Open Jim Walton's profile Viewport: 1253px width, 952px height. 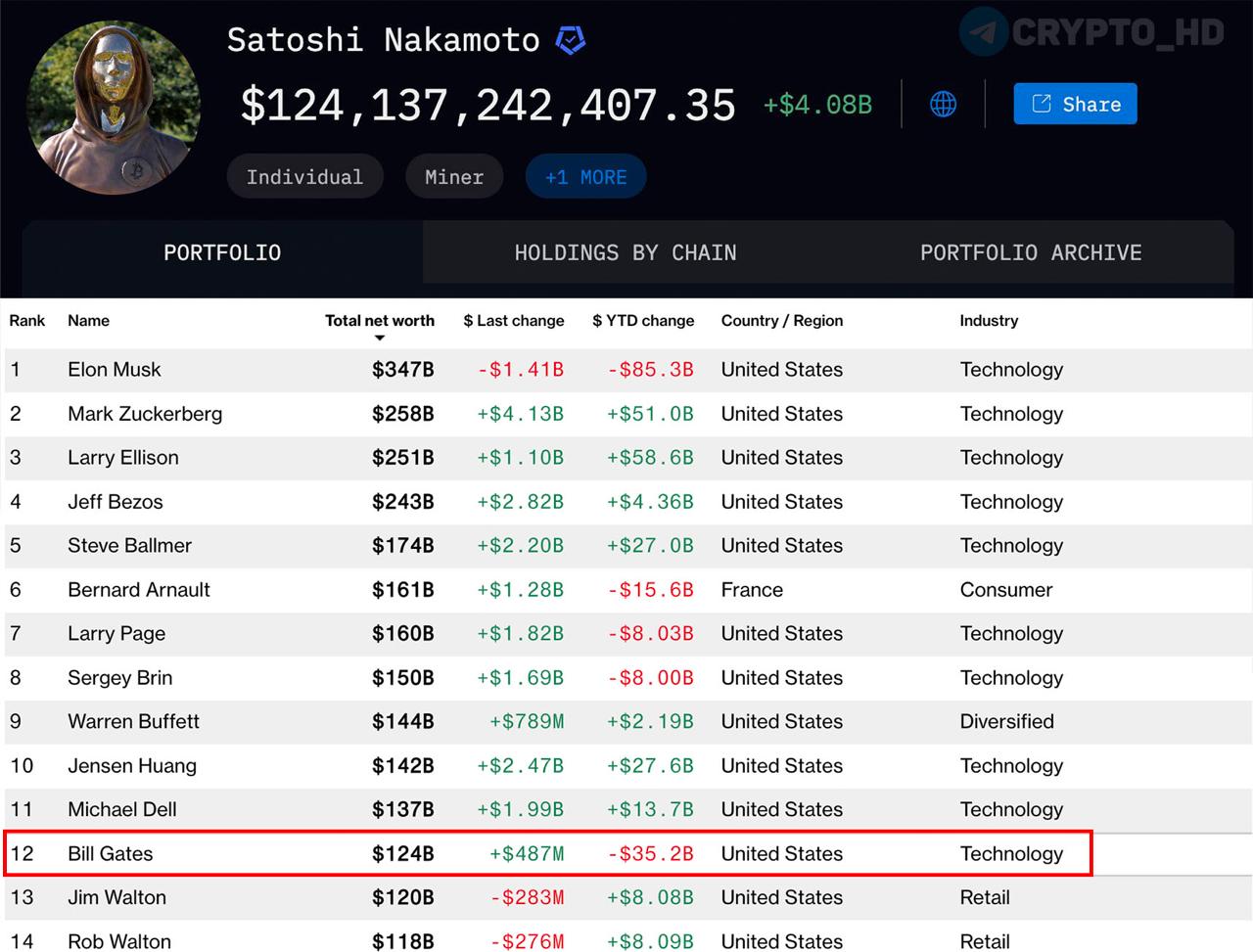[x=116, y=898]
